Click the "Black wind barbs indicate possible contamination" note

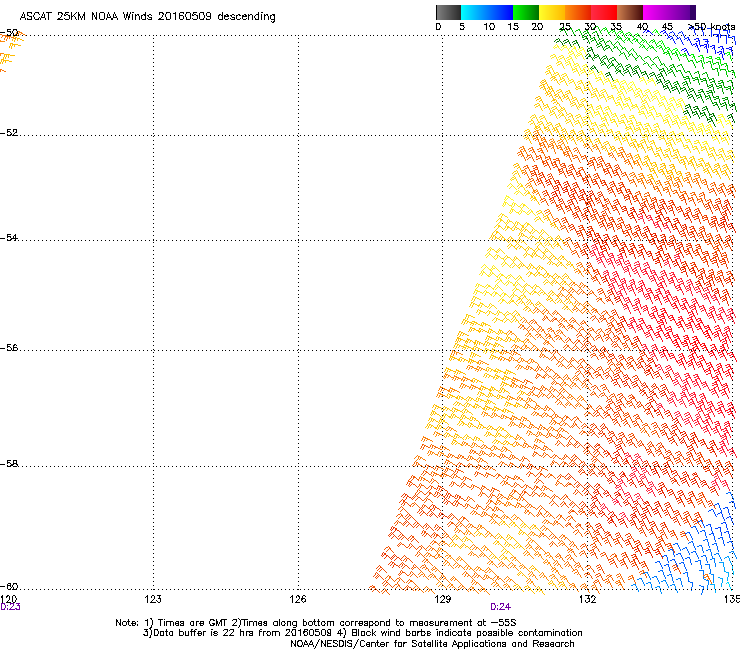(x=467, y=633)
